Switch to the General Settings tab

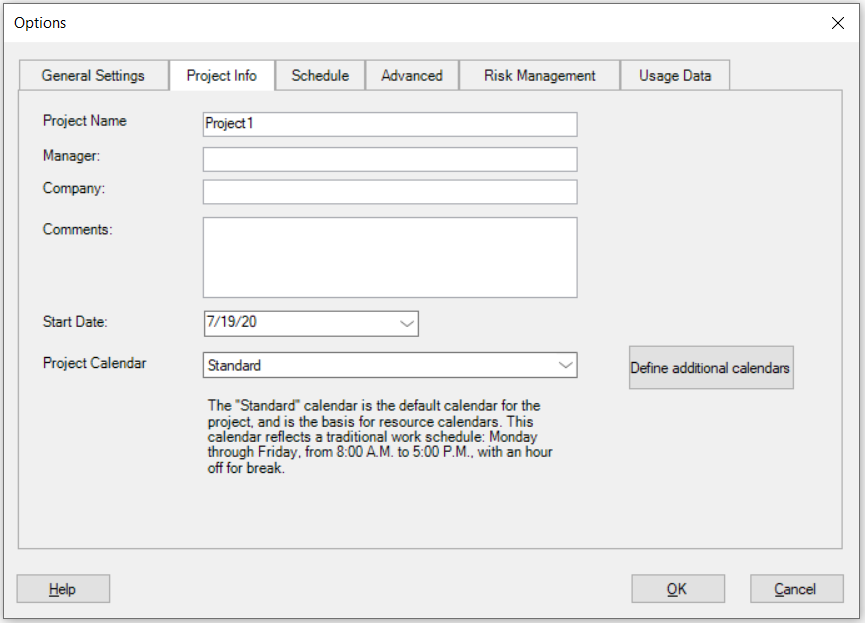coord(93,75)
